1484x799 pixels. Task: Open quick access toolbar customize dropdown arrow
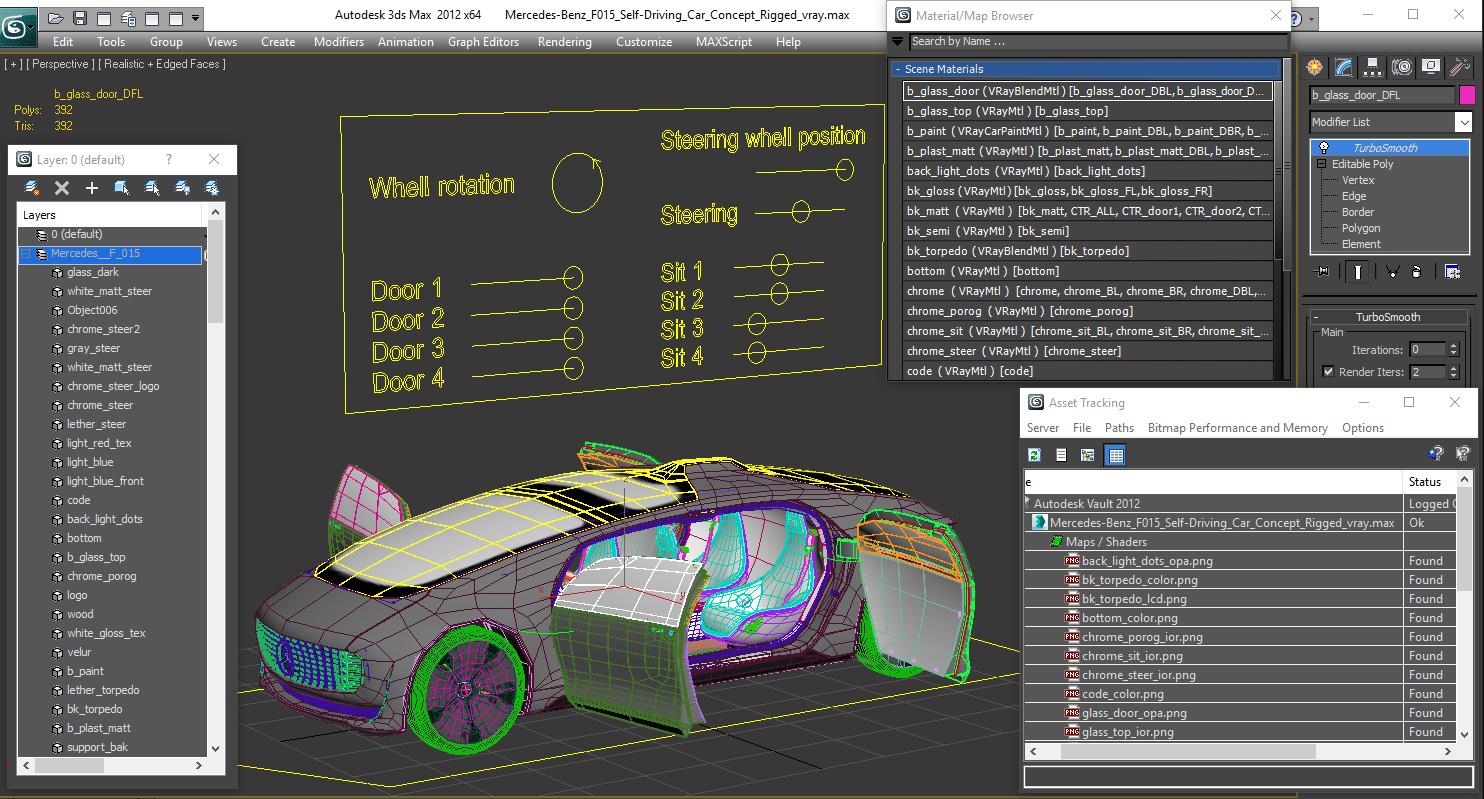(195, 18)
